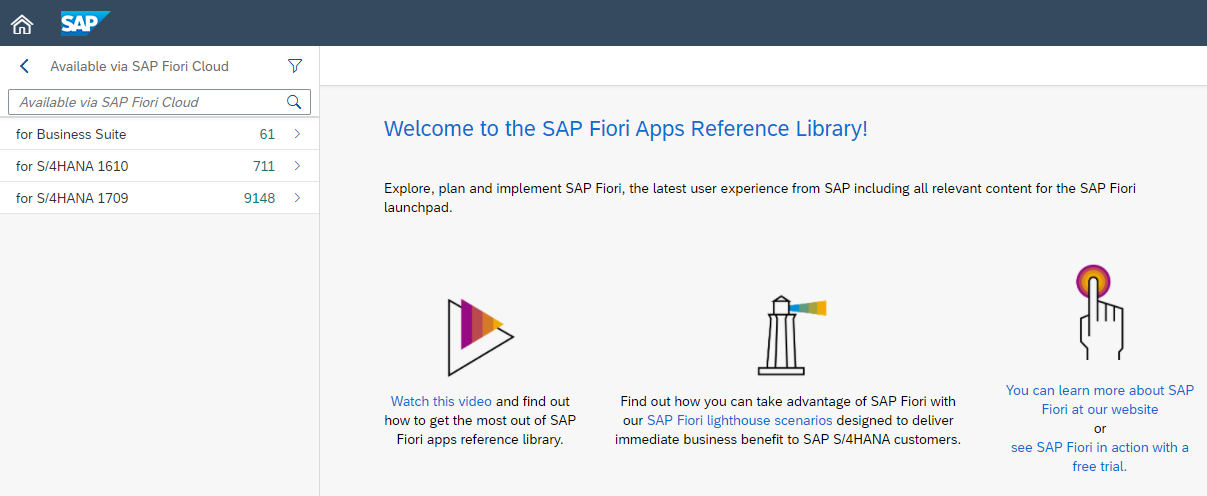Select the for S/4HANA 1610 list entry

point(160,166)
